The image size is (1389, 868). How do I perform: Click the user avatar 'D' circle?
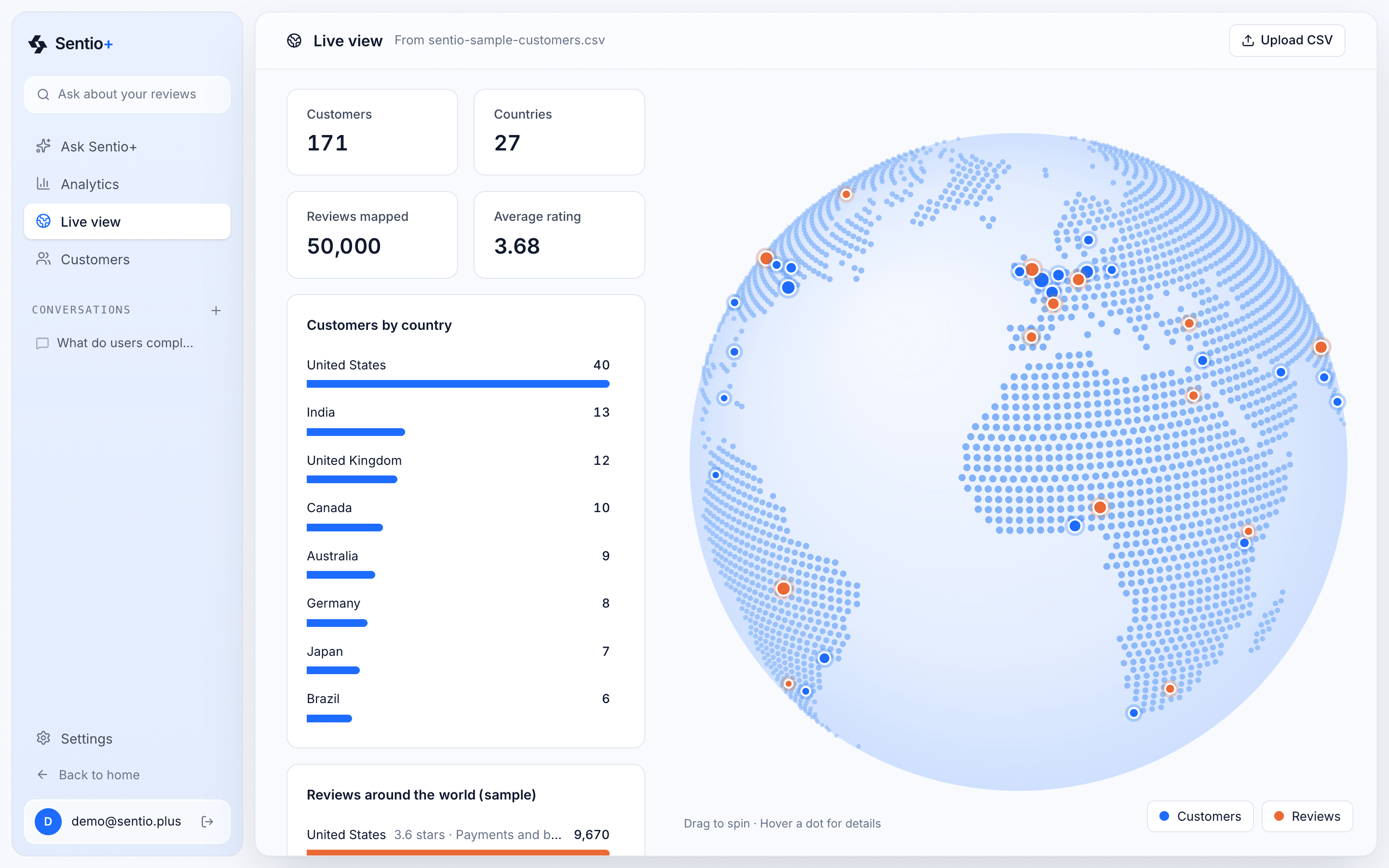click(48, 822)
